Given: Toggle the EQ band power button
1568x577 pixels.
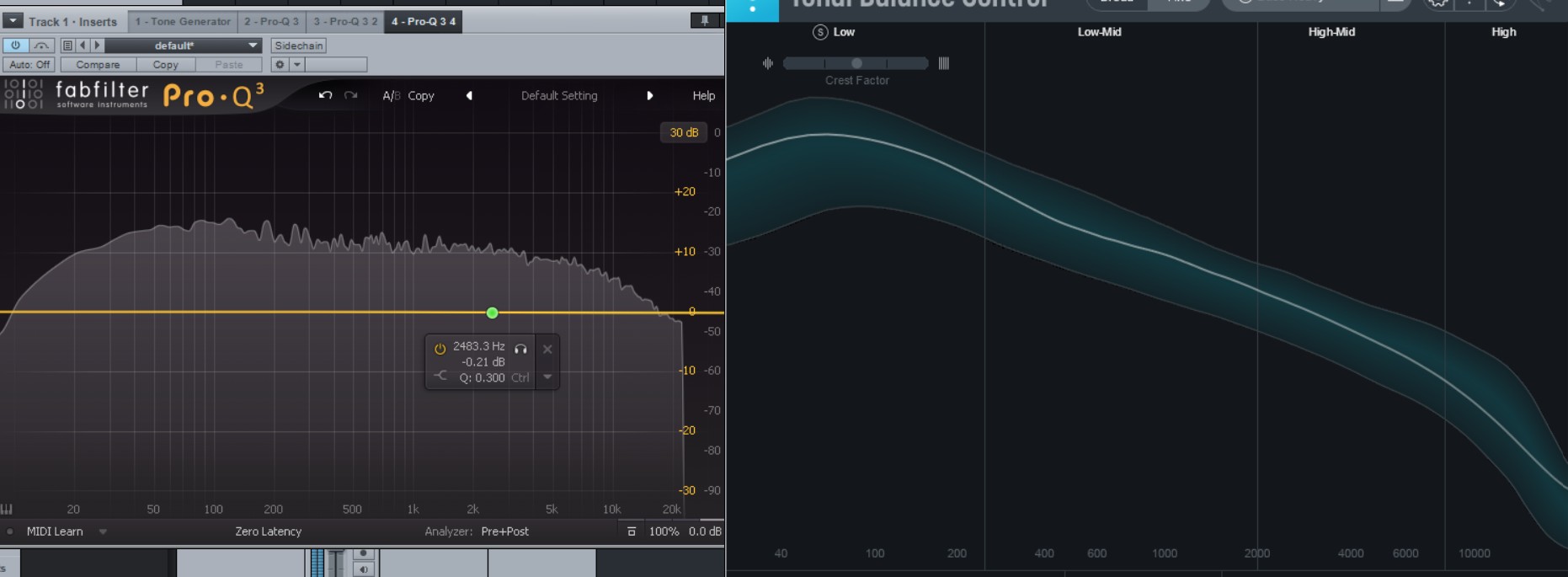Looking at the screenshot, I should click(440, 349).
